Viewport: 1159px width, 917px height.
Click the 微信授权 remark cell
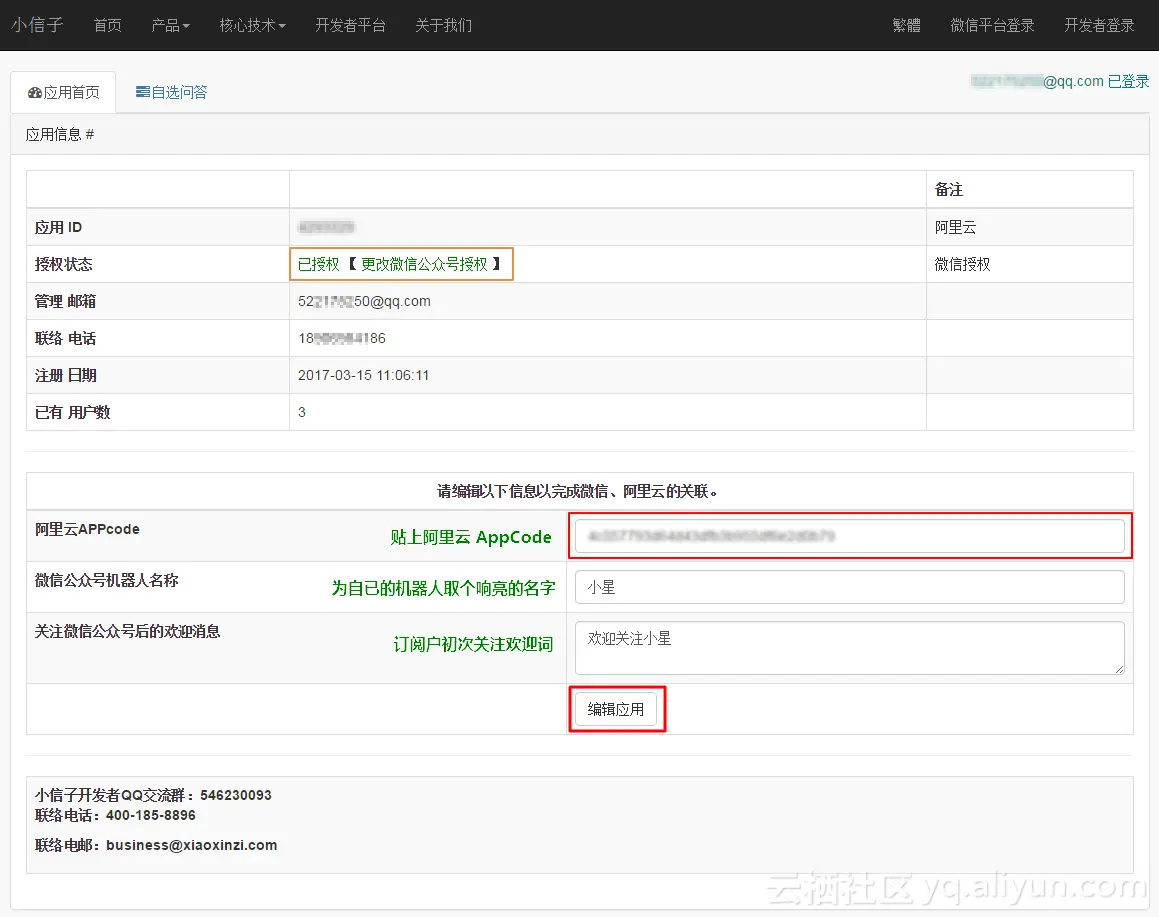click(x=962, y=265)
